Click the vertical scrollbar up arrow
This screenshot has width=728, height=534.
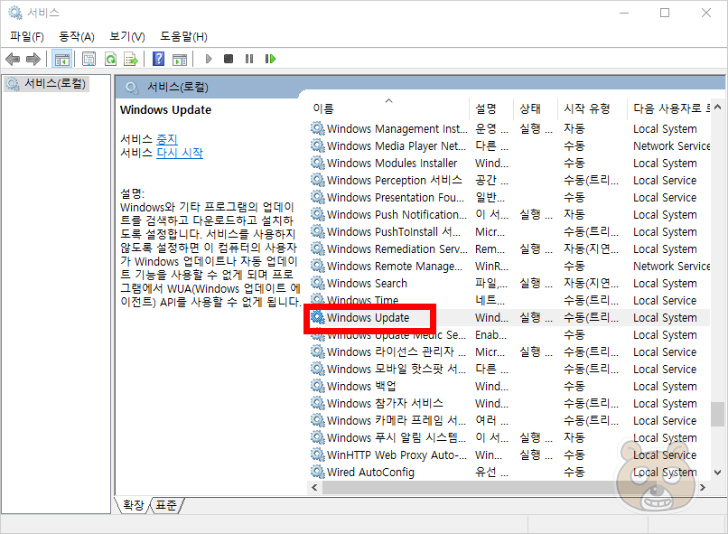click(x=718, y=107)
